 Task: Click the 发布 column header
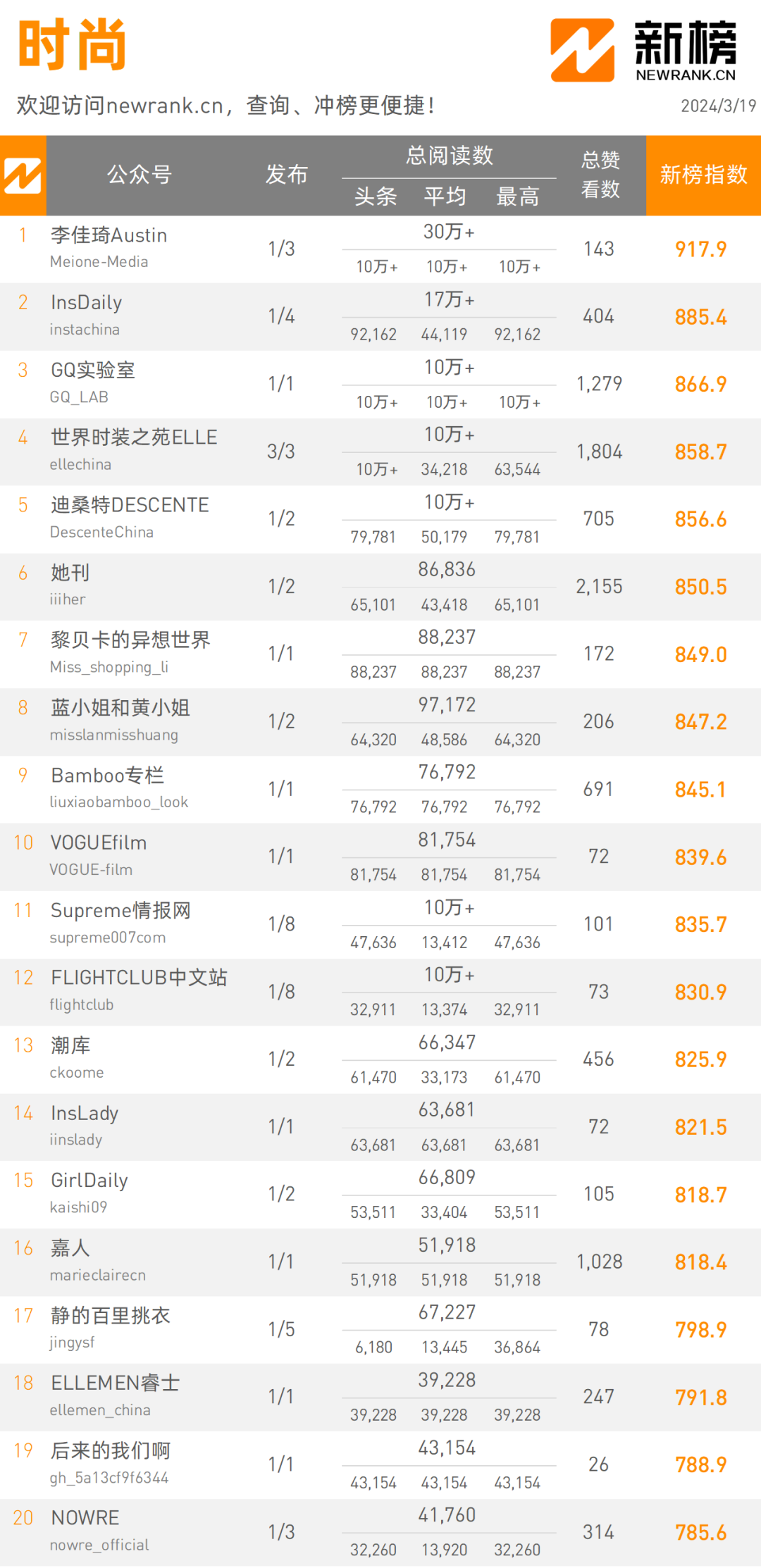287,175
